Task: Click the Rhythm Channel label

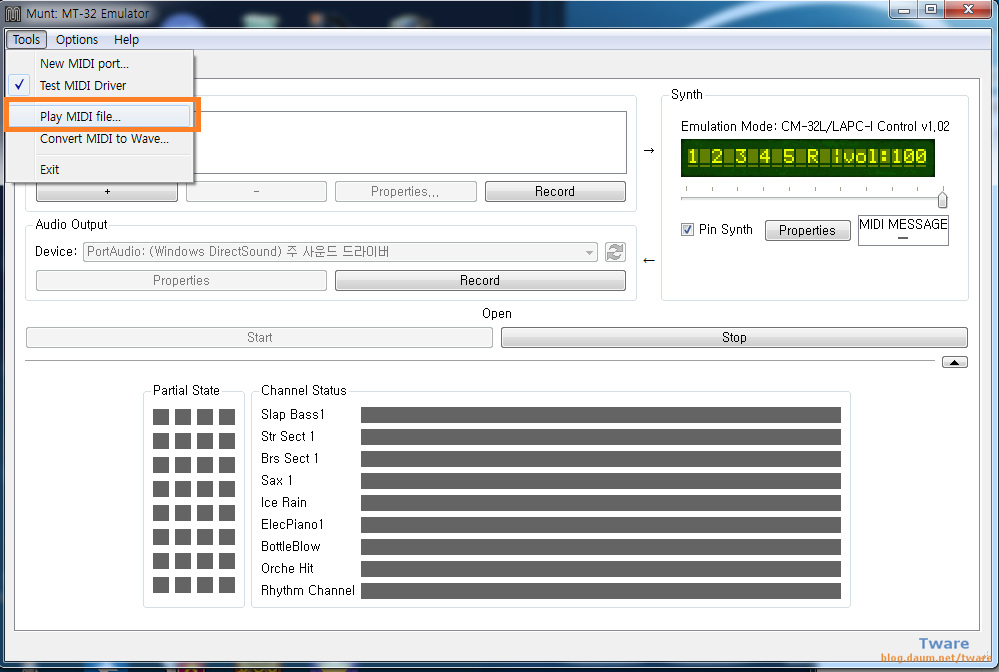Action: 308,590
